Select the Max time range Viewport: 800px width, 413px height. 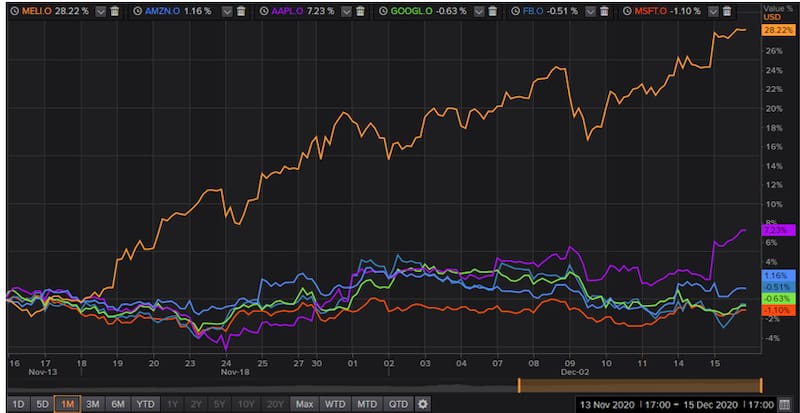click(x=304, y=404)
